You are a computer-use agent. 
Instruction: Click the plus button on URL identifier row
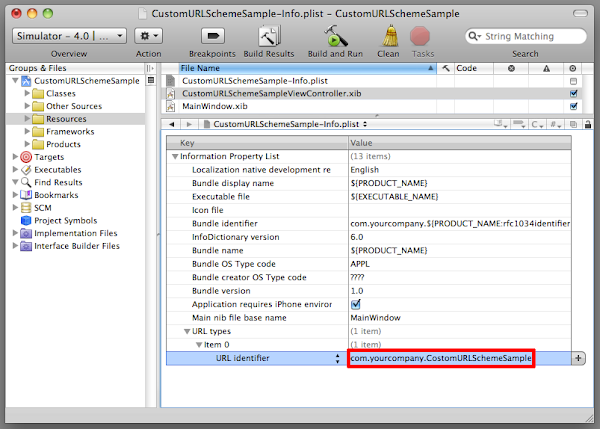[x=578, y=358]
